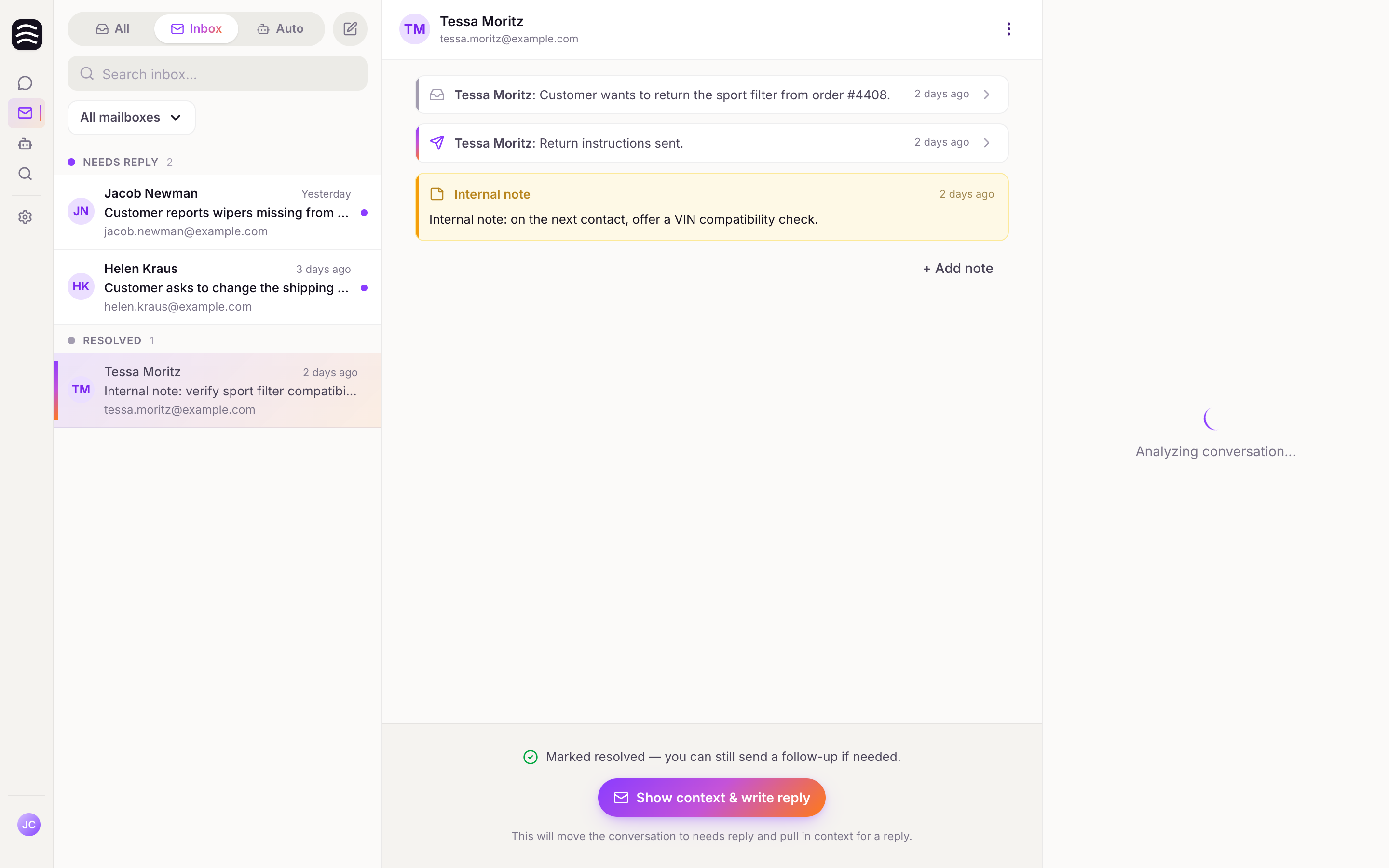Switch to the All tab

click(x=112, y=29)
